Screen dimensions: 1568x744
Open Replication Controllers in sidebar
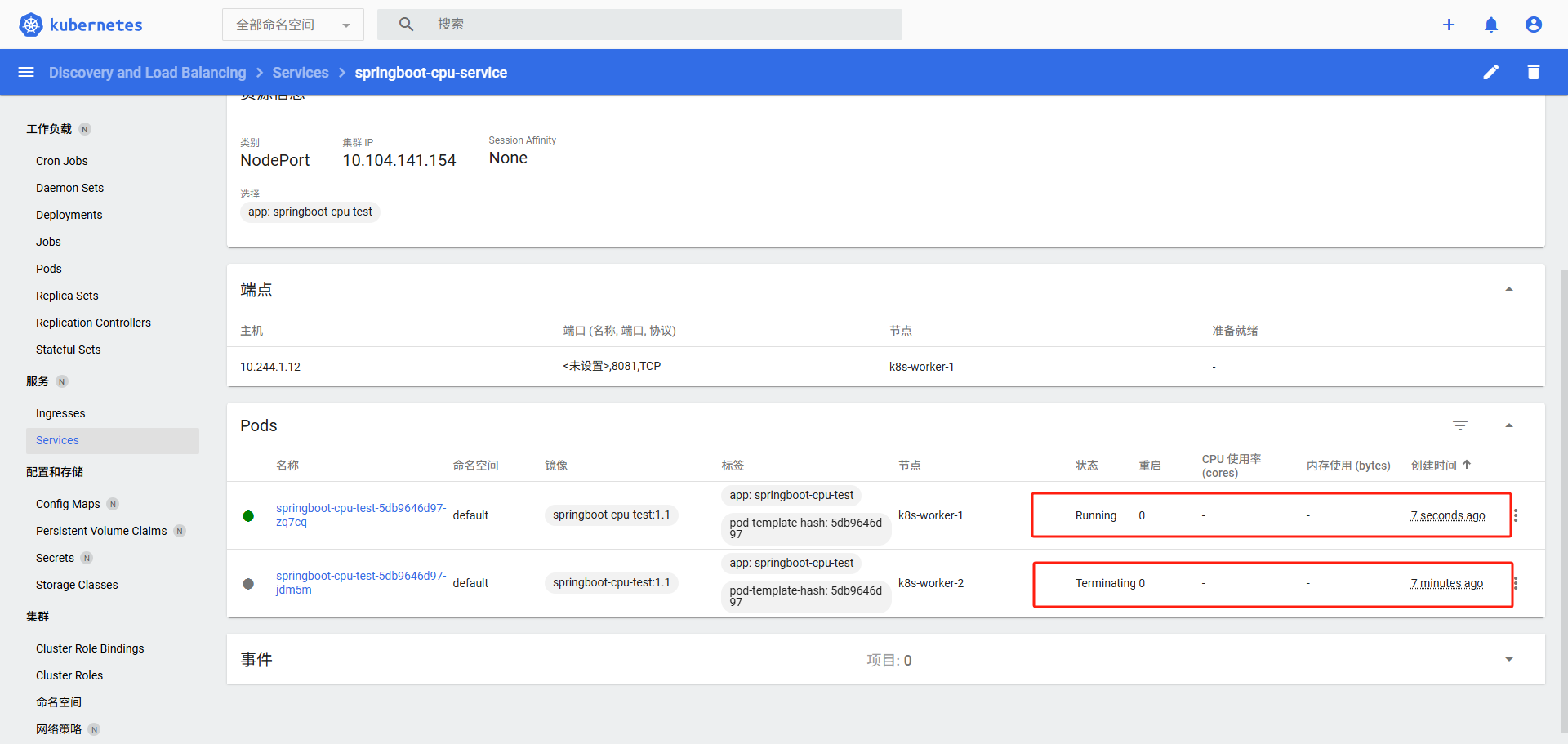point(93,323)
